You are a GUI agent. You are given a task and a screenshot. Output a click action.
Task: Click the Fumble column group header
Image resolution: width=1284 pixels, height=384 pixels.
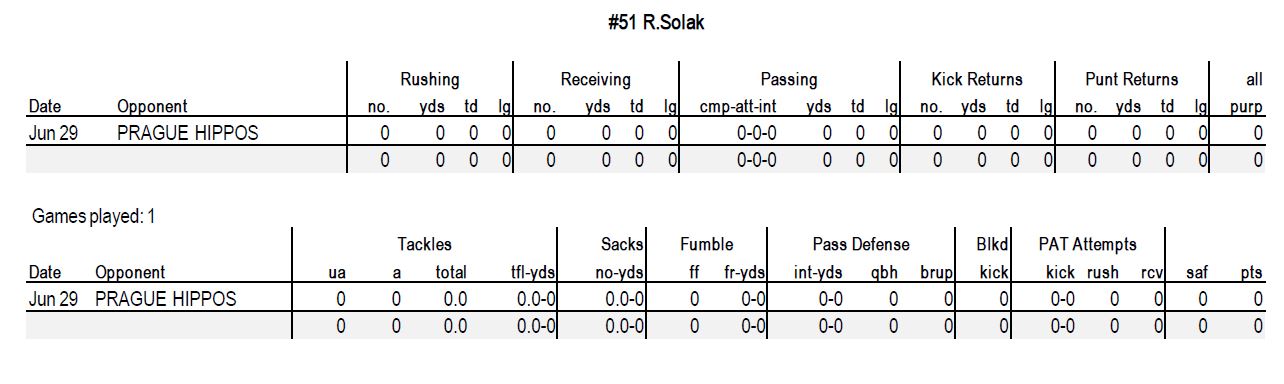(707, 245)
